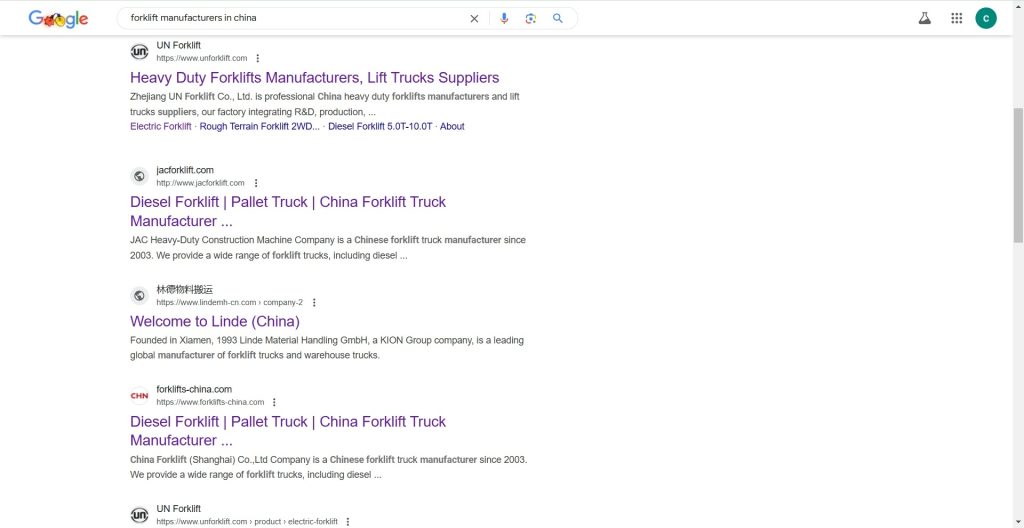This screenshot has width=1024, height=528.
Task: Click UN Forklift favicon of electric-forklift result
Action: click(139, 515)
